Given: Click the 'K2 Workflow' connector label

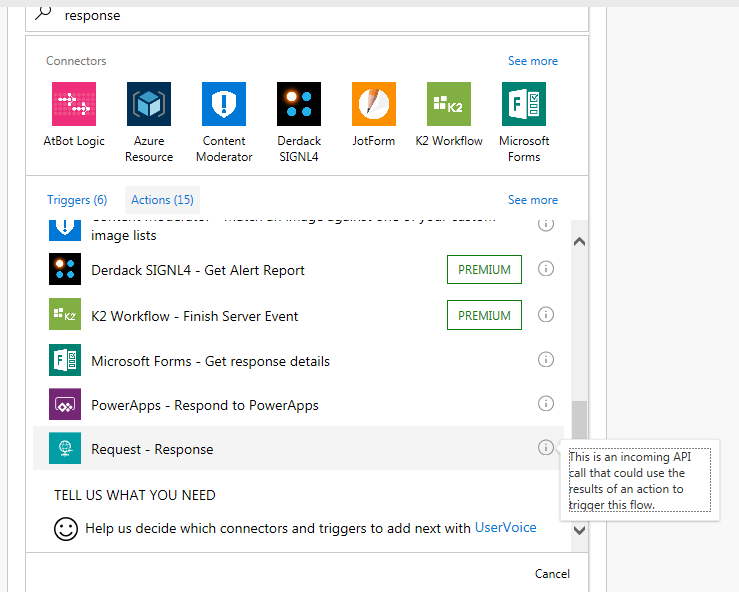Looking at the screenshot, I should [449, 141].
